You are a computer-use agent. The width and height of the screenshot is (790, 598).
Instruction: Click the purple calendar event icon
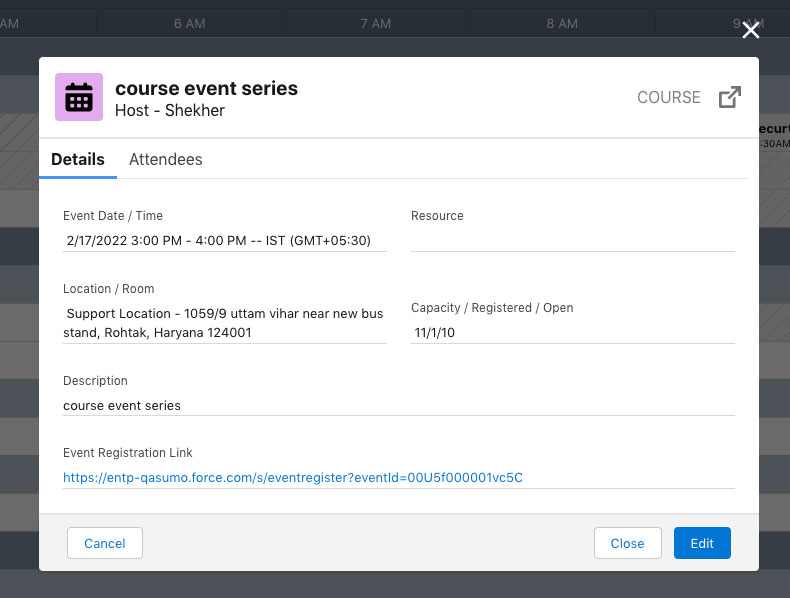click(79, 97)
